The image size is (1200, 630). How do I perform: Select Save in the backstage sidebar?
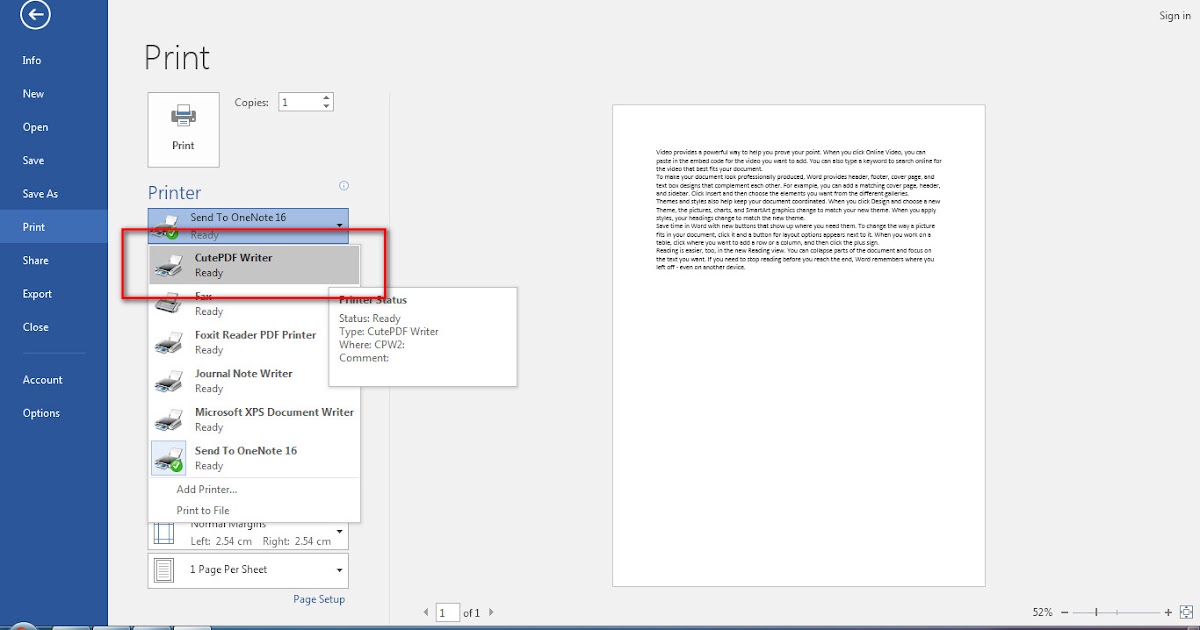(x=33, y=160)
